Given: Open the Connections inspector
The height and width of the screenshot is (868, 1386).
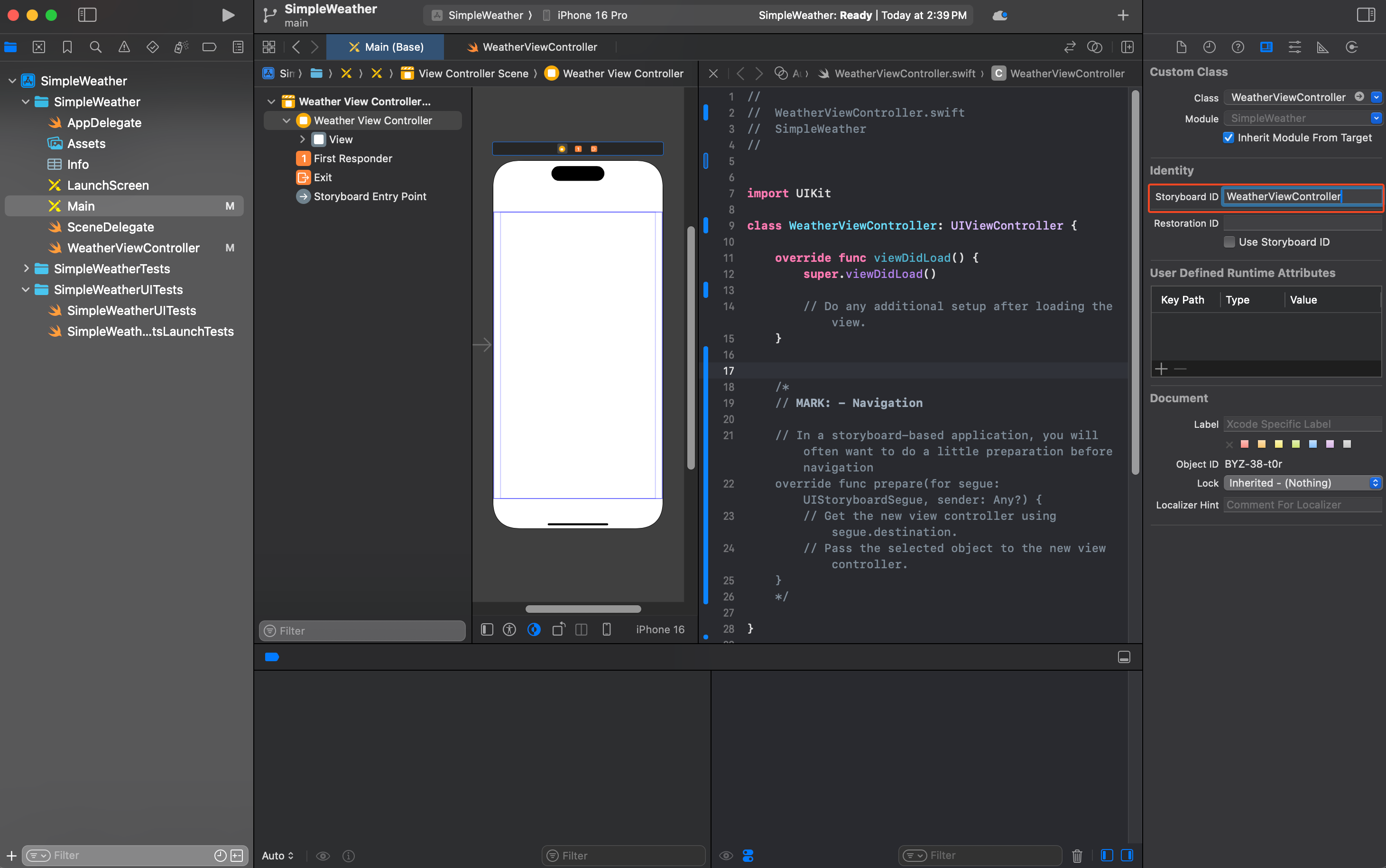Looking at the screenshot, I should click(x=1351, y=47).
